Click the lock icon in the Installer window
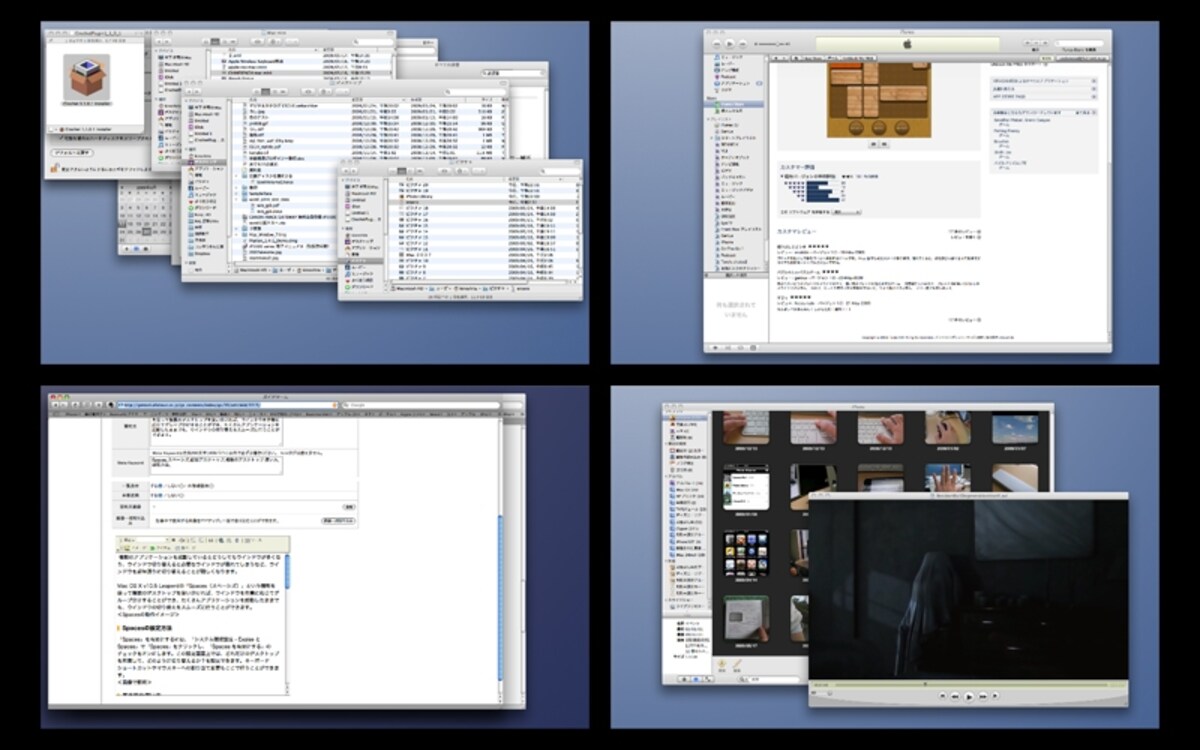The width and height of the screenshot is (1200, 750). [x=53, y=169]
